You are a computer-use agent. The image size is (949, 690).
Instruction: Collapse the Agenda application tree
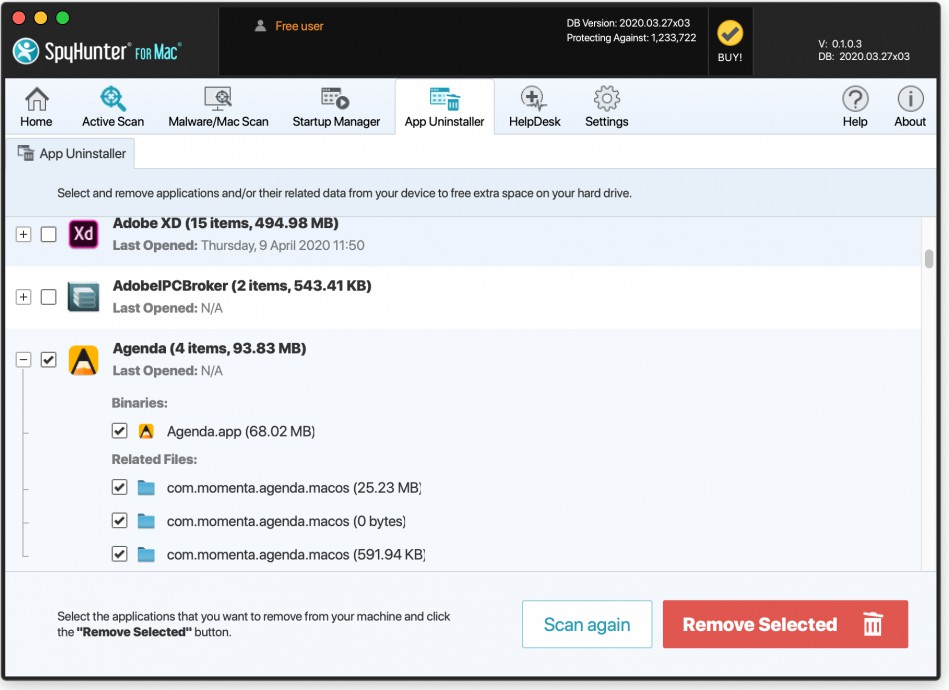24,360
